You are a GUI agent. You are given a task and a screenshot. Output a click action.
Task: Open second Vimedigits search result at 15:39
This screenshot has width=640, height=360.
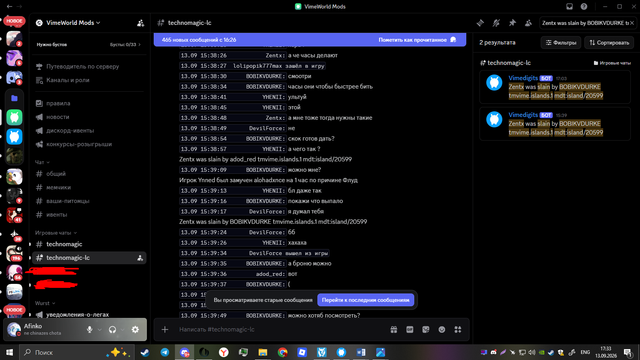[555, 124]
